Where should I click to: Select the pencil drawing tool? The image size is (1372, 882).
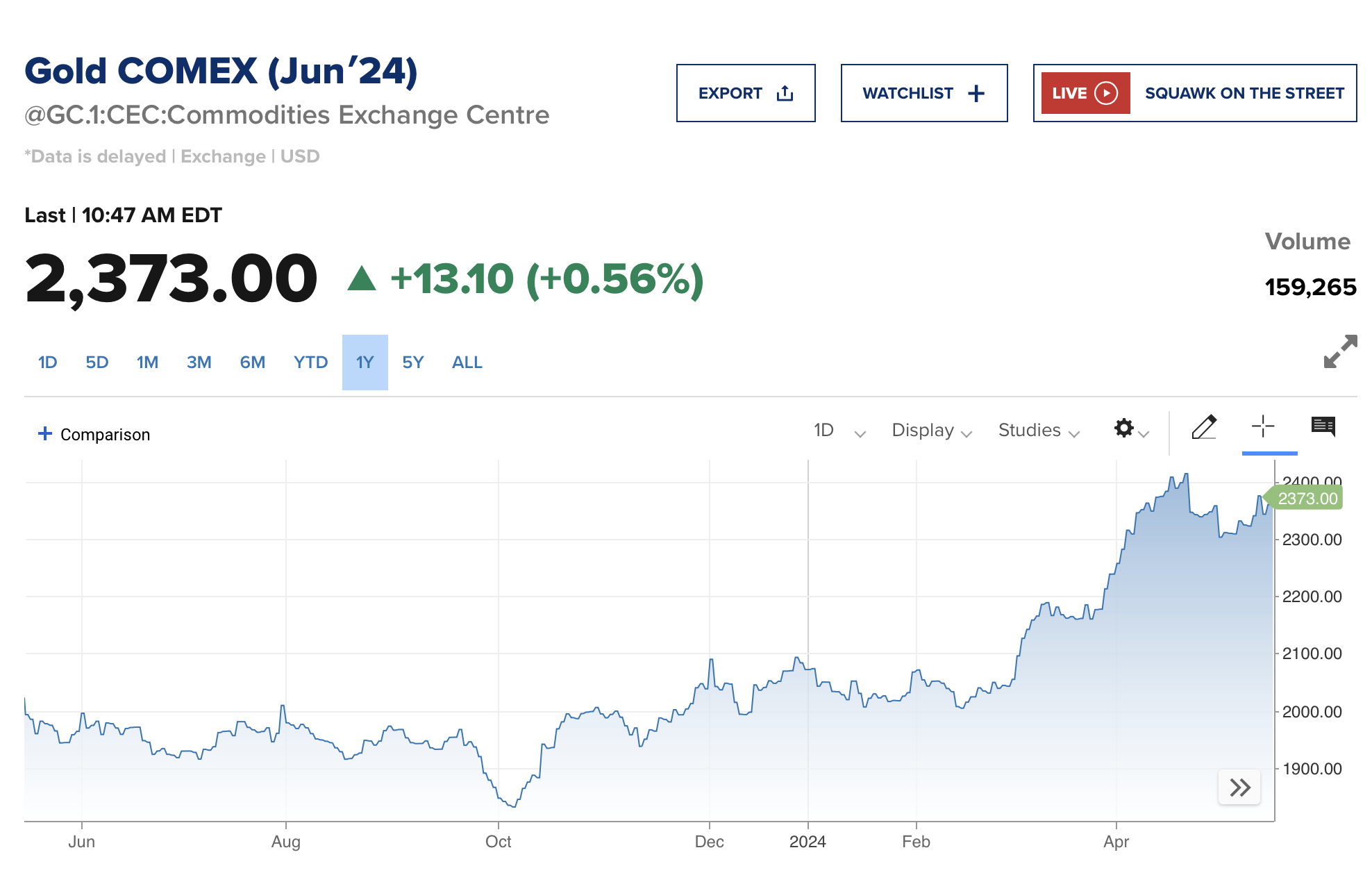tap(1204, 427)
